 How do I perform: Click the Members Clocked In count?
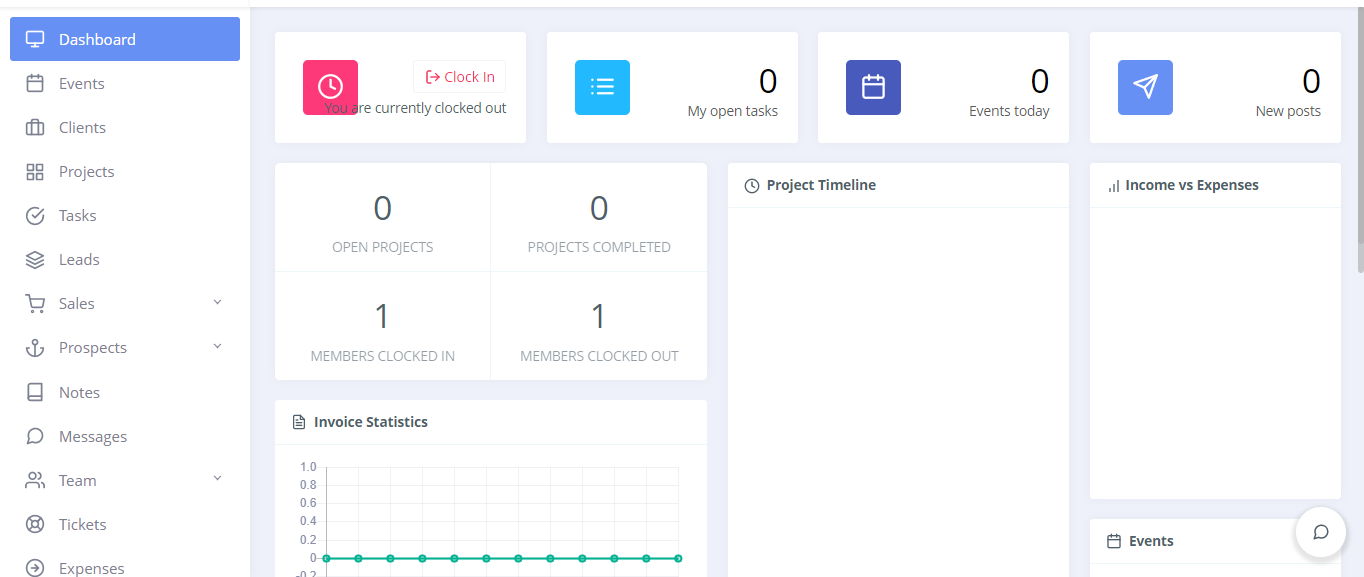382,317
